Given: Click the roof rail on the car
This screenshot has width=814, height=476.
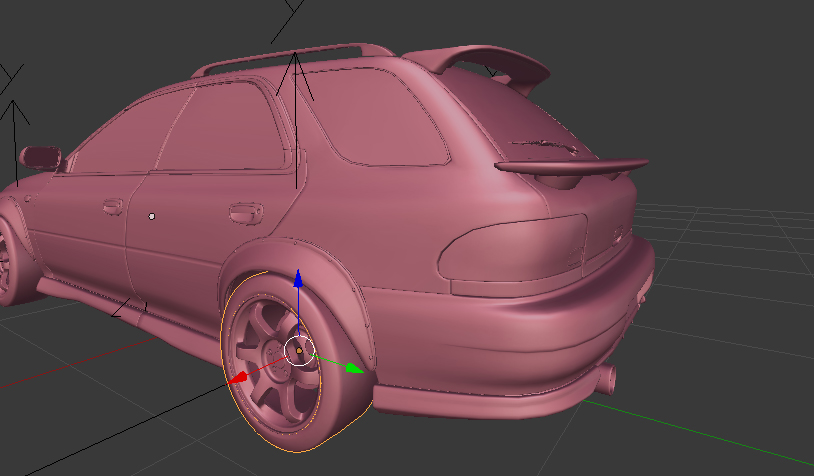Looking at the screenshot, I should pyautogui.click(x=290, y=56).
